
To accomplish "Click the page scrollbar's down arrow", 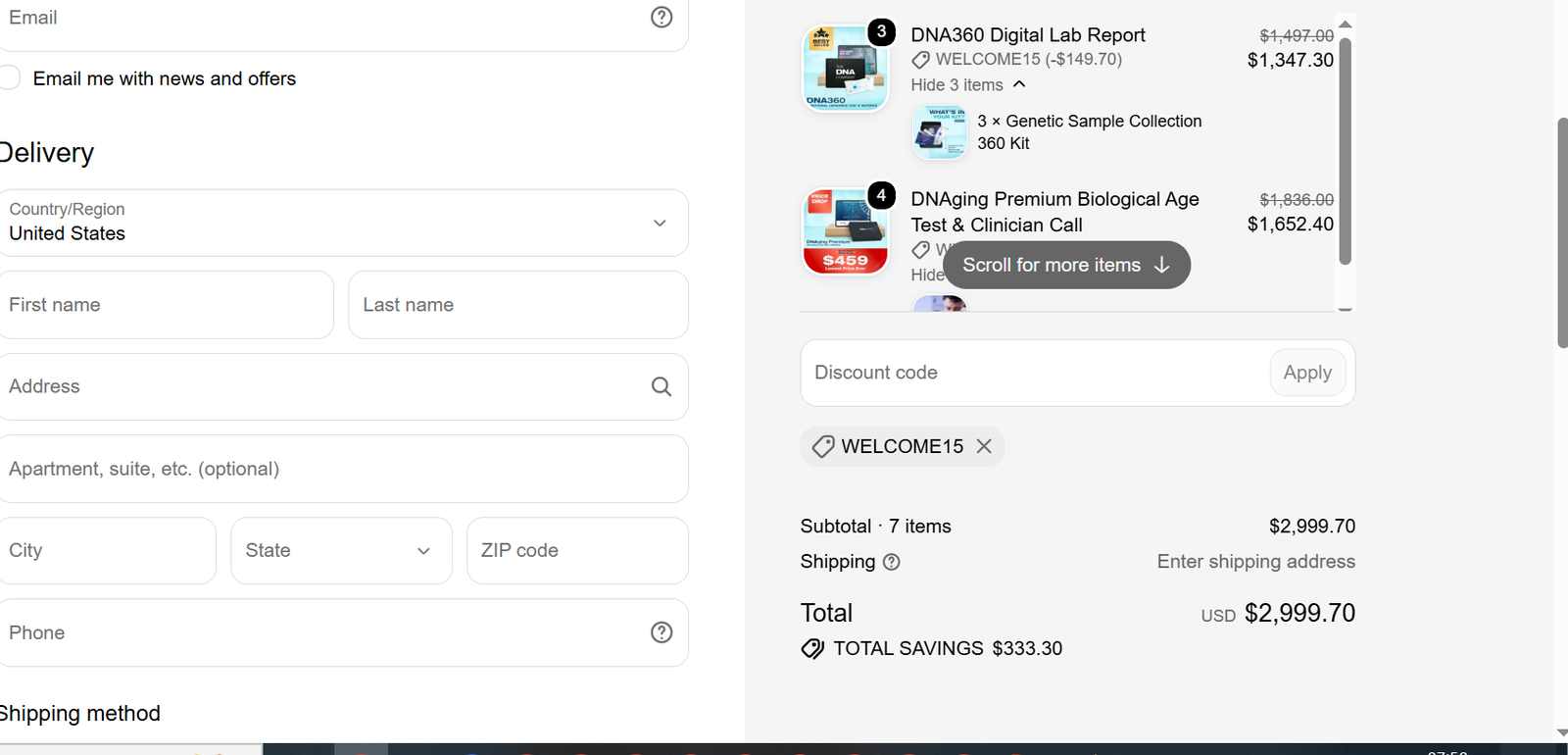I will click(1561, 733).
